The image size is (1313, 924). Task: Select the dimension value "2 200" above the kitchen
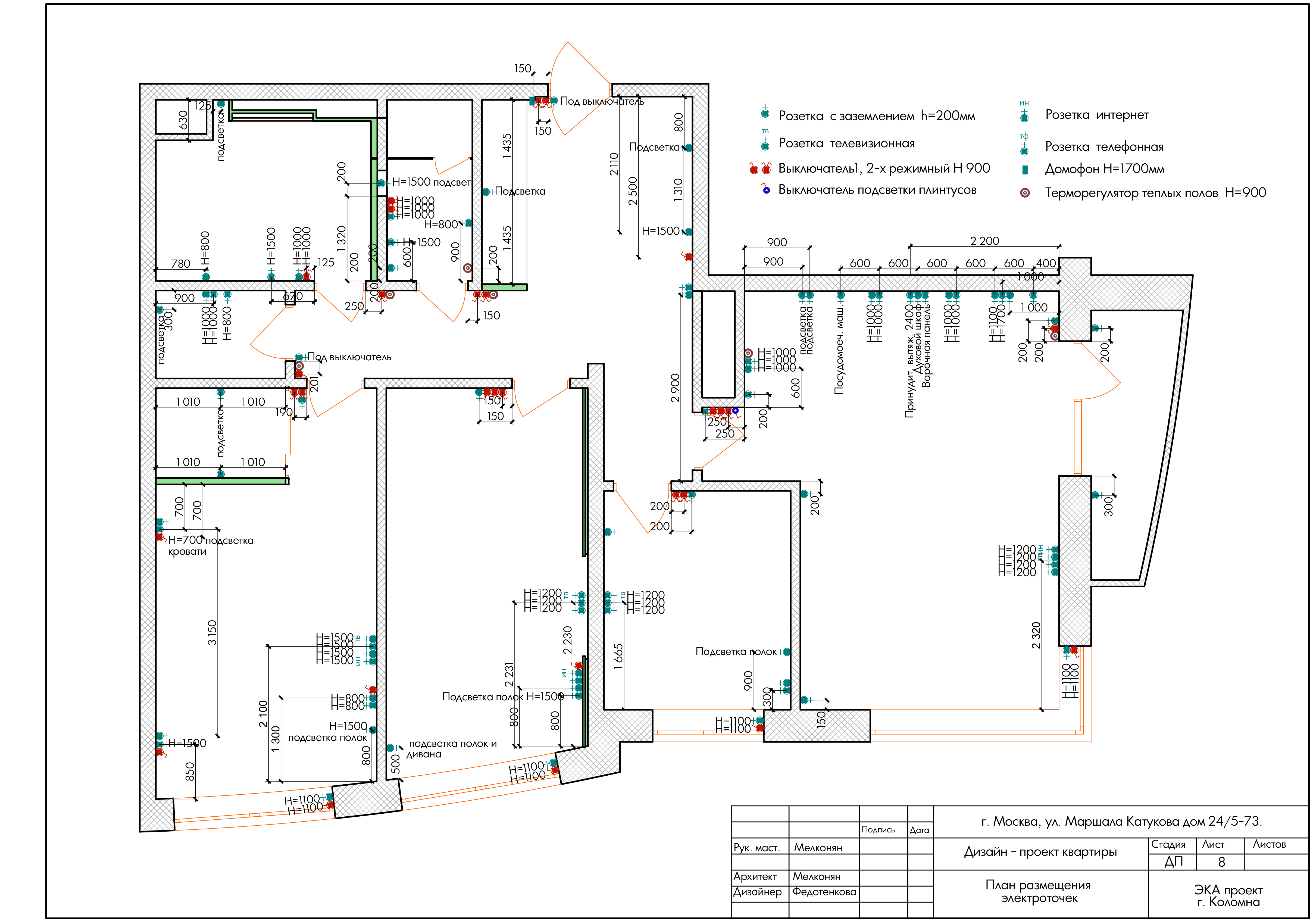[984, 241]
